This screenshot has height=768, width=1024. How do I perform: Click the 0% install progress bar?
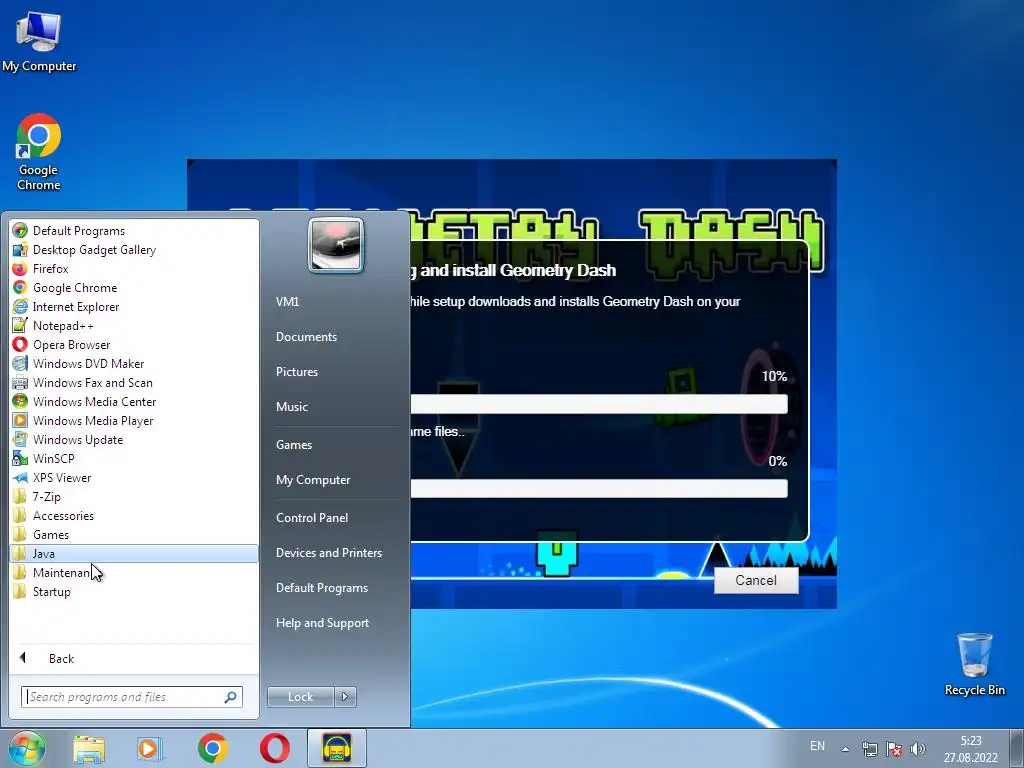point(599,488)
